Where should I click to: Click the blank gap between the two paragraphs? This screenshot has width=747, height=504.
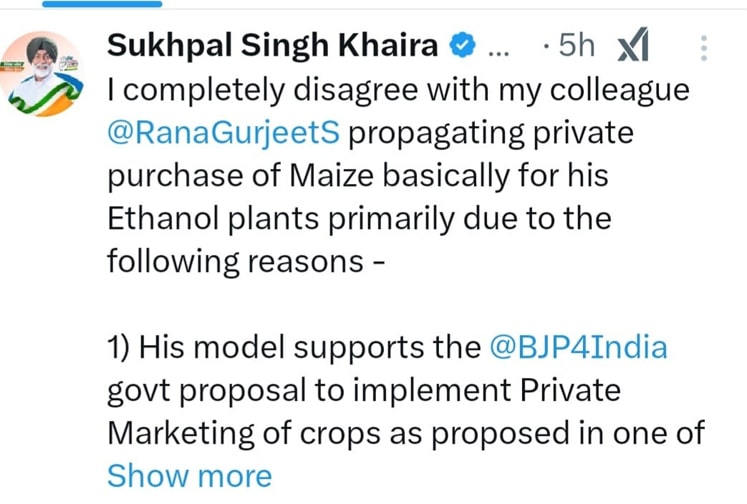tap(400, 304)
